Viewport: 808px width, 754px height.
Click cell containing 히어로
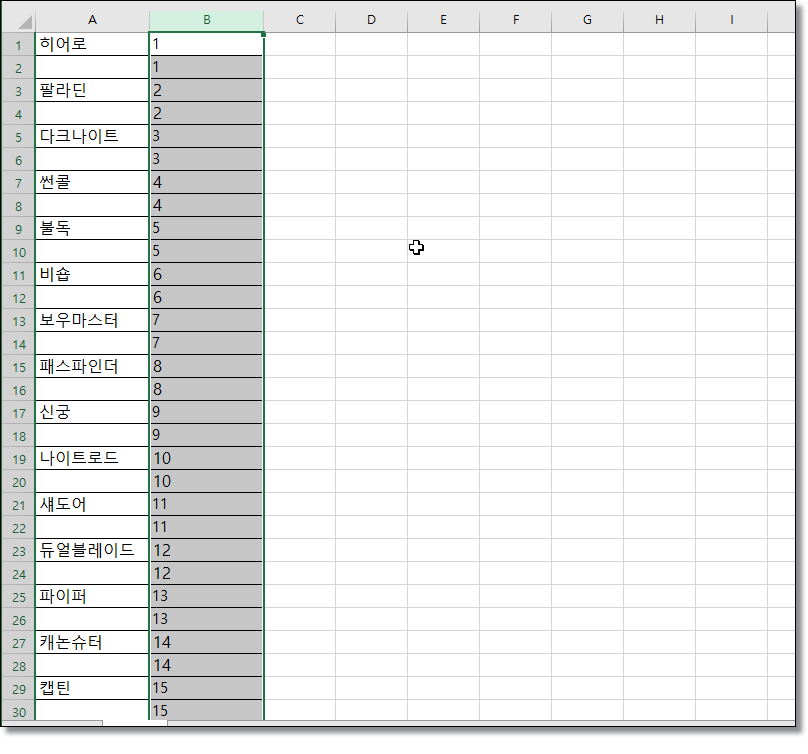click(92, 44)
